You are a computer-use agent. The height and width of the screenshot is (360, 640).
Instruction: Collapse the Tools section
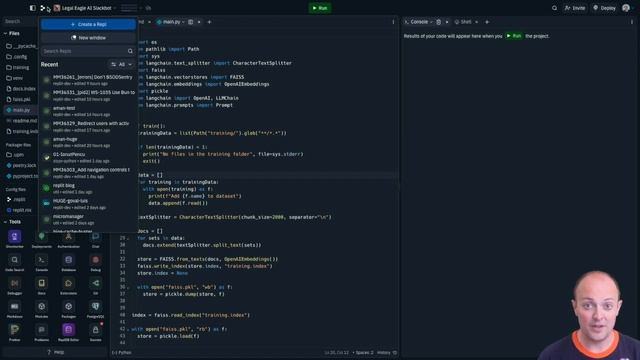pyautogui.click(x=5, y=222)
